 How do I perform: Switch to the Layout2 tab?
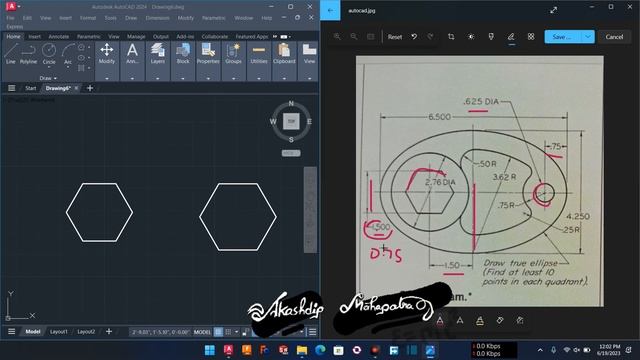(x=86, y=332)
